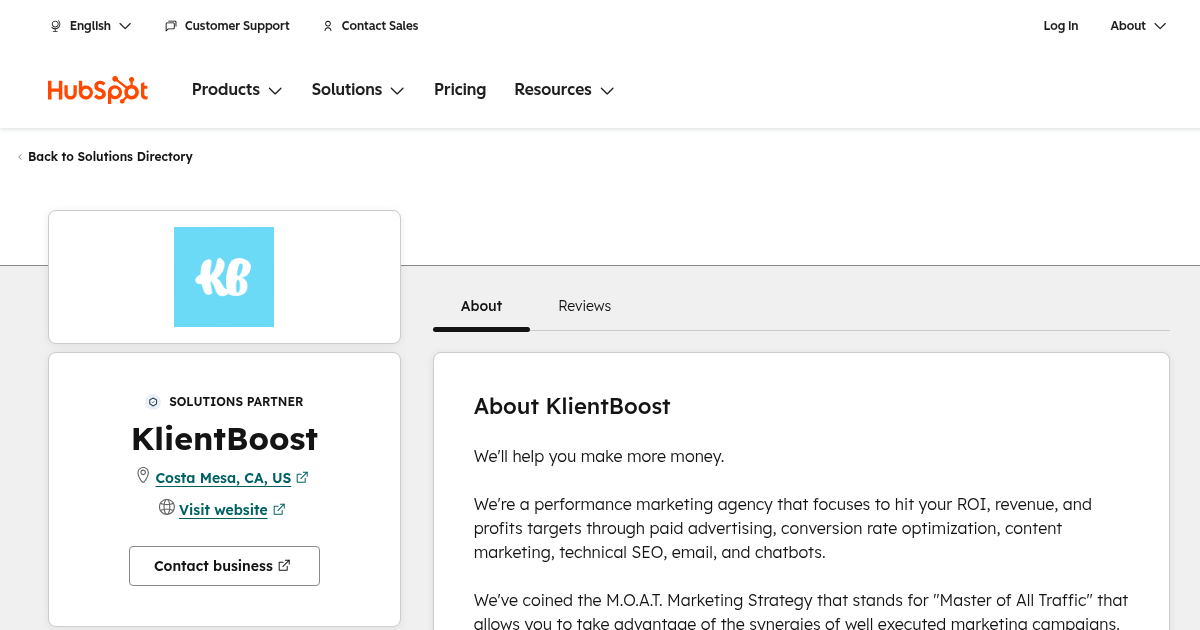Click external link icon after Costa Mesa
This screenshot has height=630, width=1200.
tap(303, 478)
